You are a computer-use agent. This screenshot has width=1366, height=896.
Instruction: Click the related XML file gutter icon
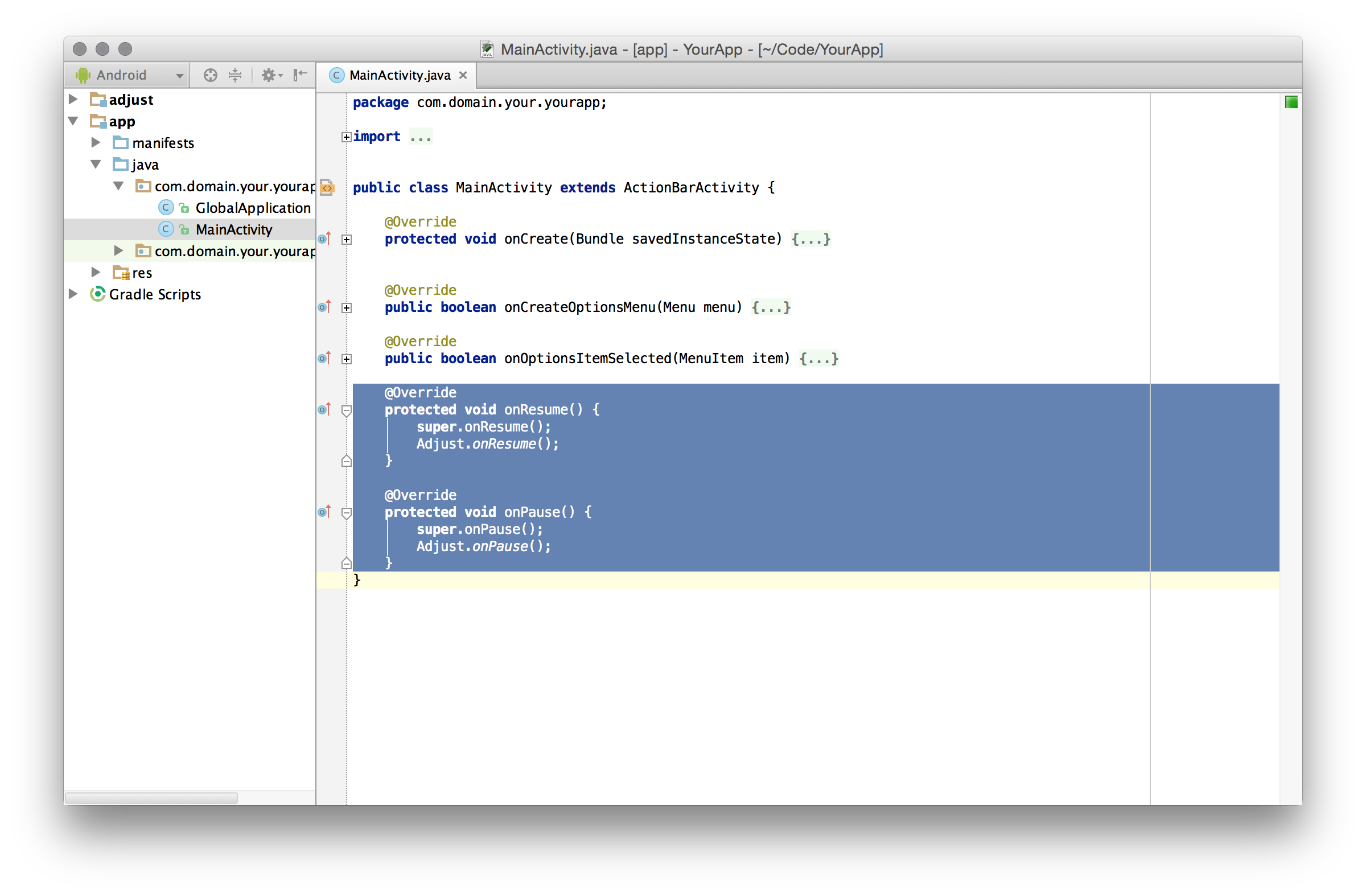[327, 188]
